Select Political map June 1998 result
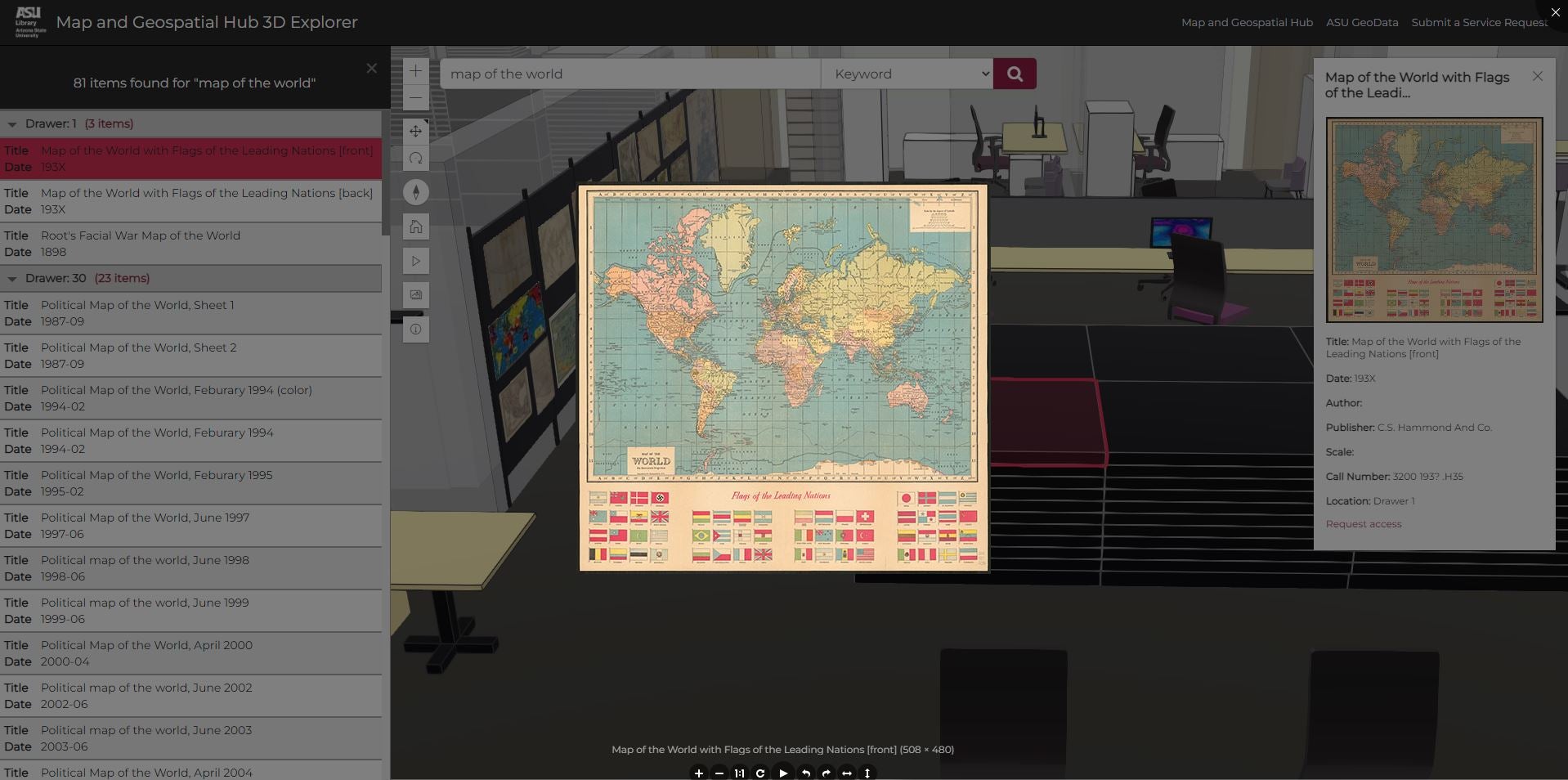This screenshot has width=1568, height=780. (190, 568)
